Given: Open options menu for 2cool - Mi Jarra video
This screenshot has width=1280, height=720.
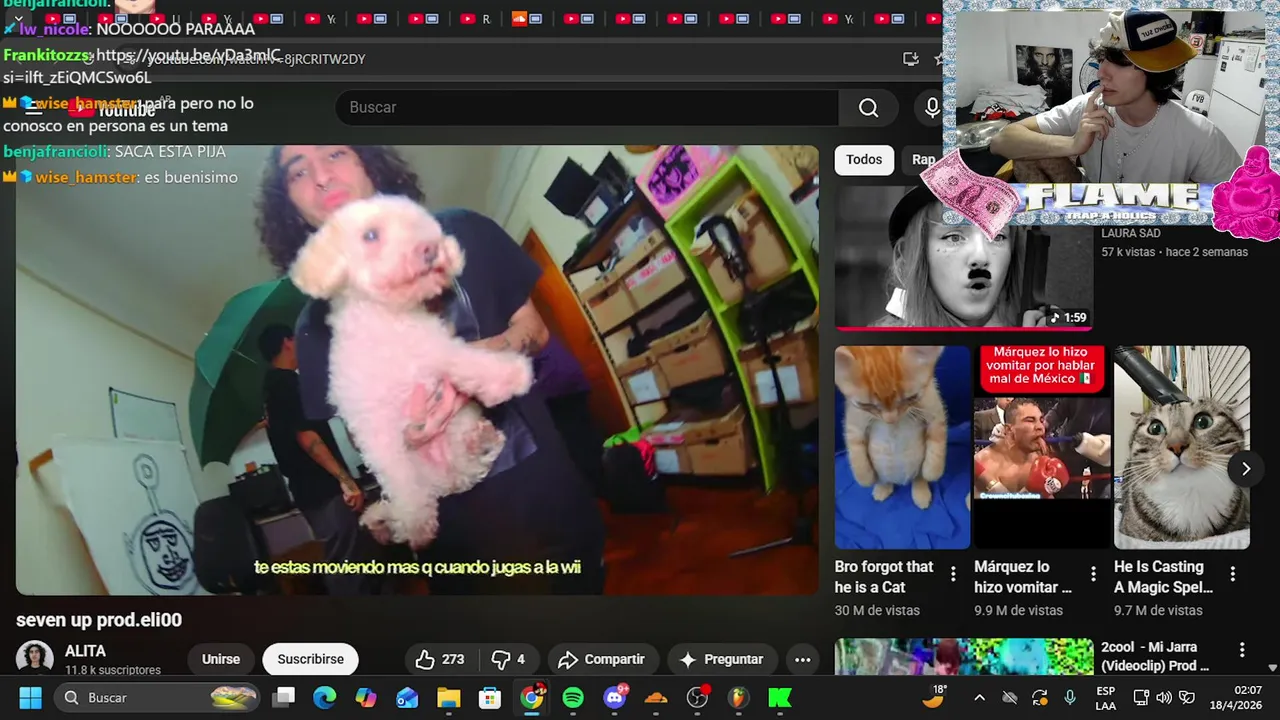Looking at the screenshot, I should point(1242,650).
